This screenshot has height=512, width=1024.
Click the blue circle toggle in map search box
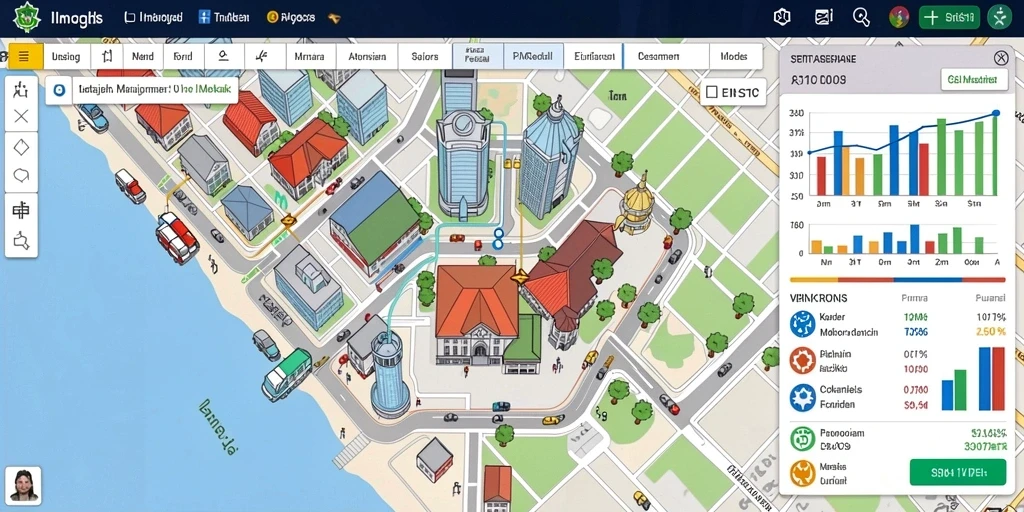(59, 90)
